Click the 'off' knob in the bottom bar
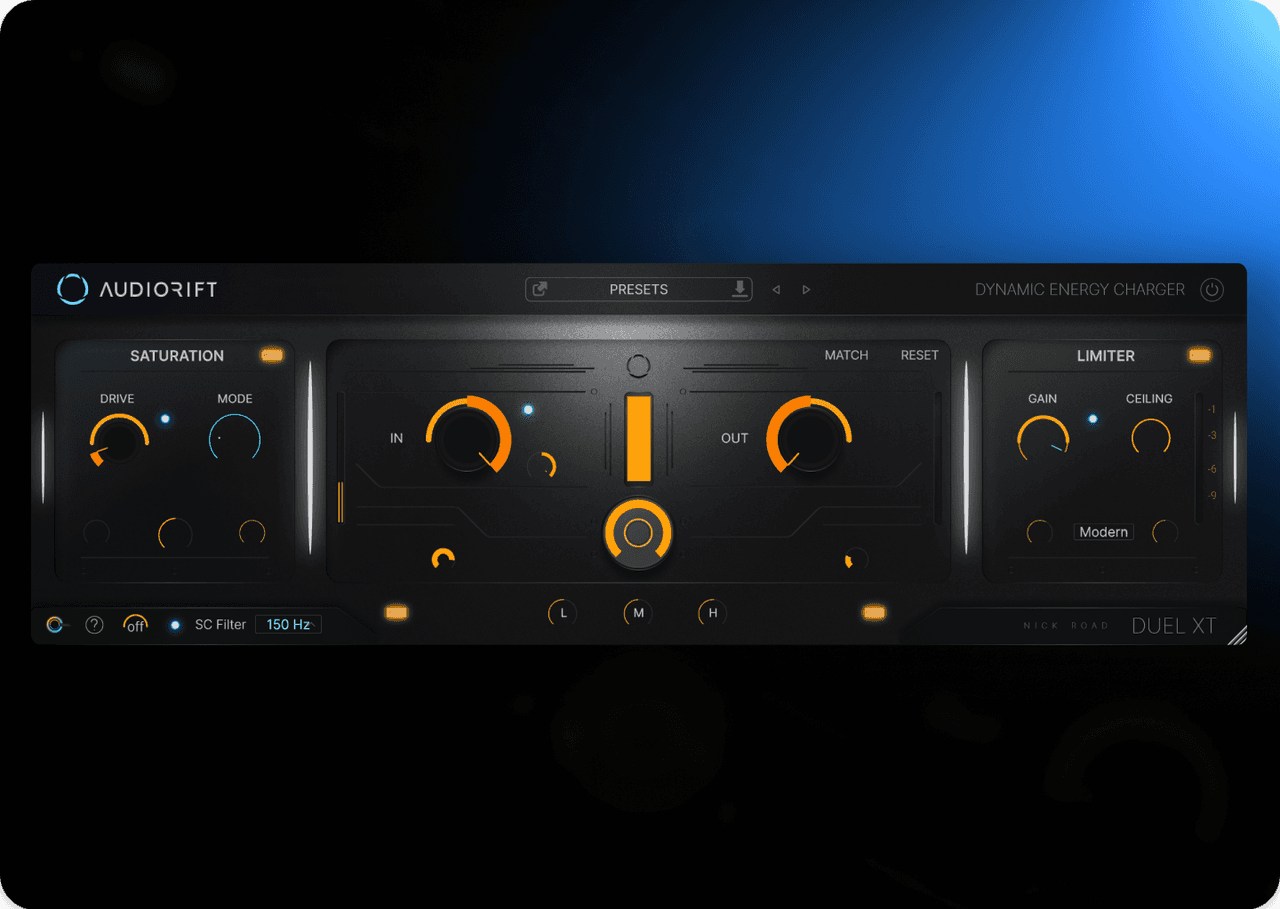This screenshot has height=909, width=1280. (x=135, y=625)
